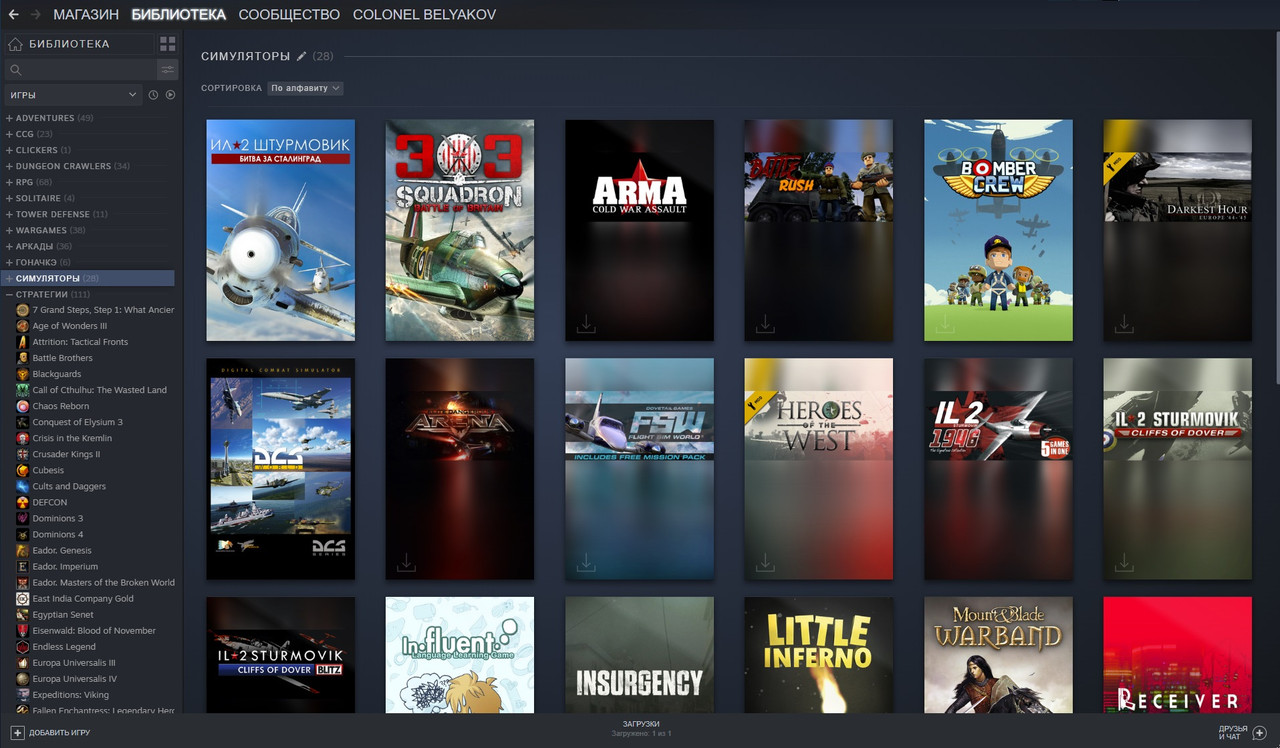The image size is (1280, 748).
Task: Click Endless Legend game icon
Action: (x=23, y=647)
